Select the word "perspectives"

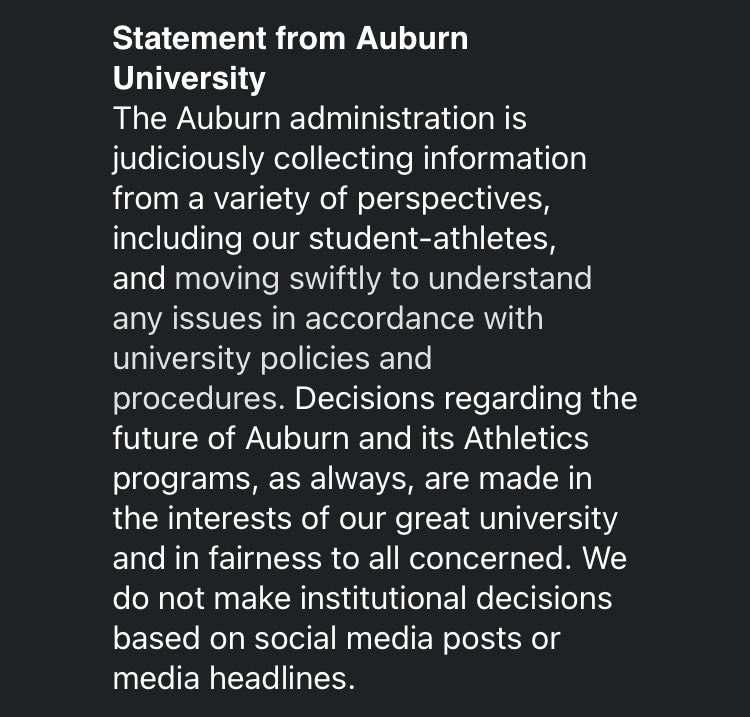(451, 200)
